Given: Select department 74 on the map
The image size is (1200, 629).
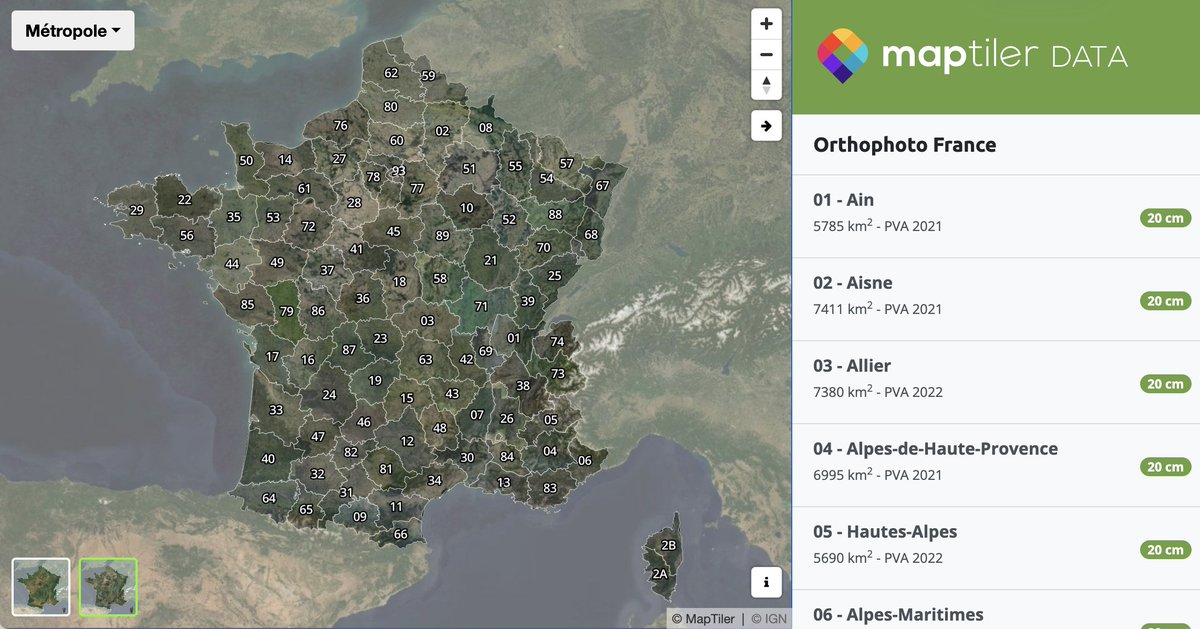Looking at the screenshot, I should pos(557,342).
